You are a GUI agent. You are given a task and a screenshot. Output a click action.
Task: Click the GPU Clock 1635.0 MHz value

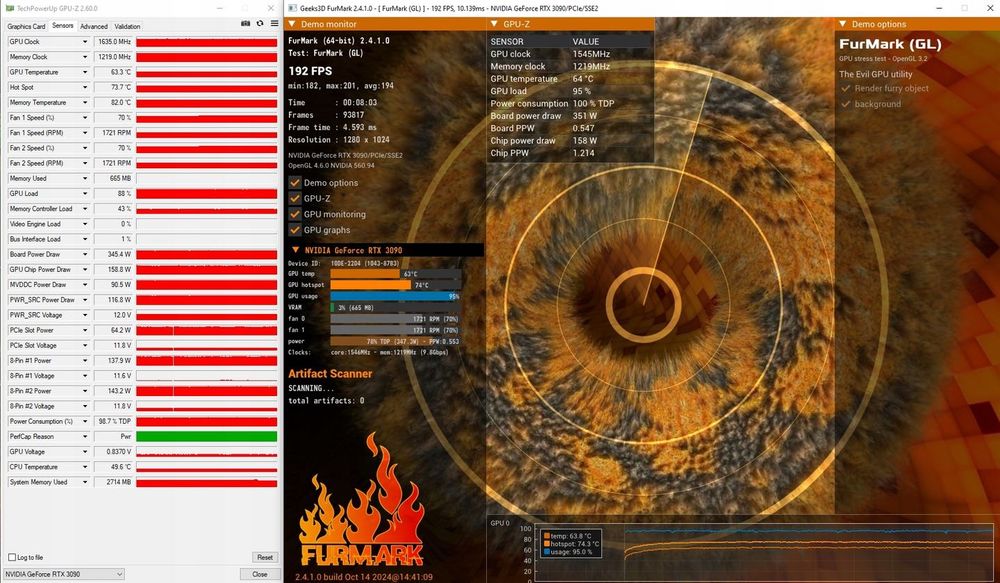point(114,41)
